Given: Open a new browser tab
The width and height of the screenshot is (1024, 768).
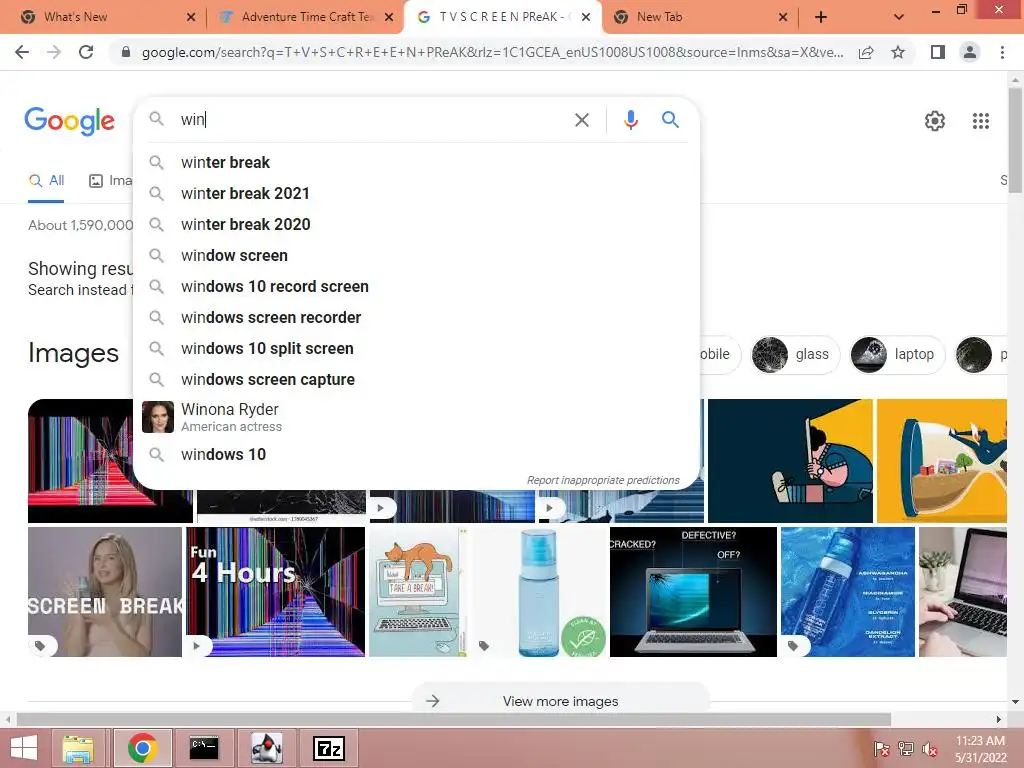Looking at the screenshot, I should pos(821,17).
